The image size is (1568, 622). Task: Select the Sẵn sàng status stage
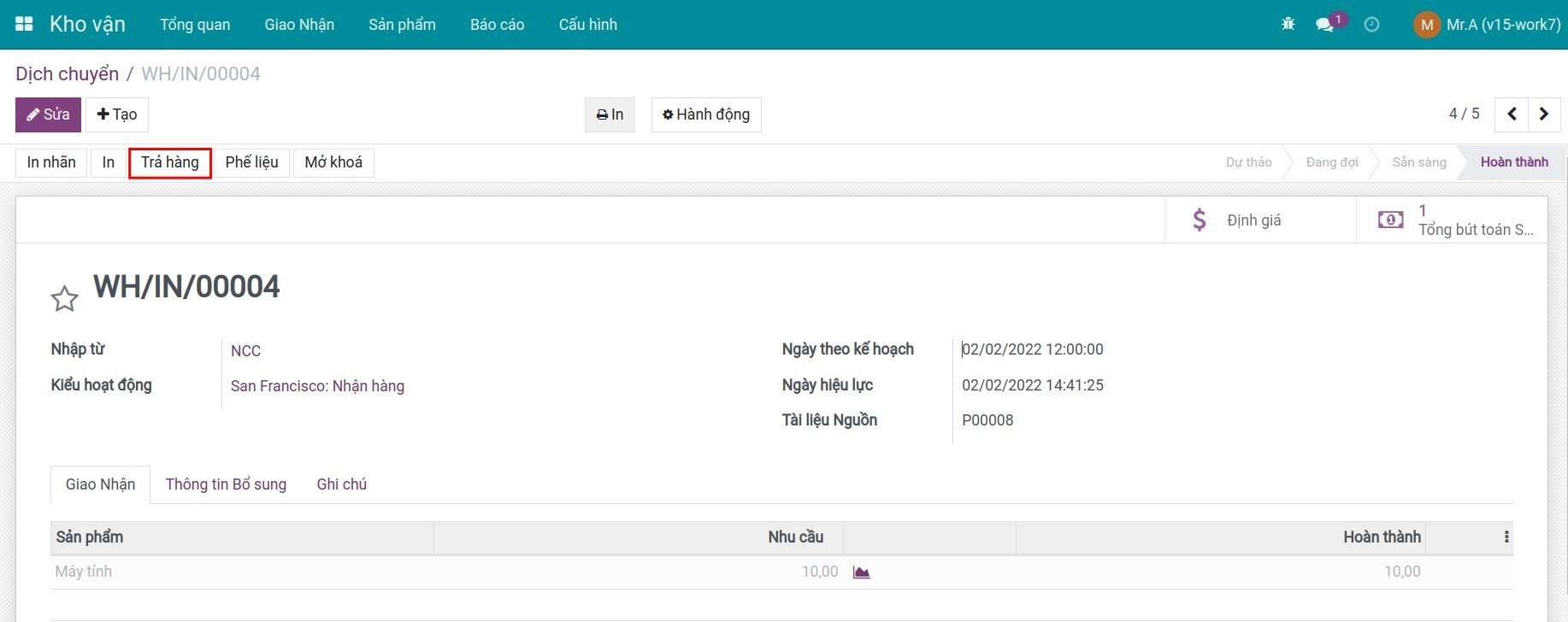(1418, 162)
